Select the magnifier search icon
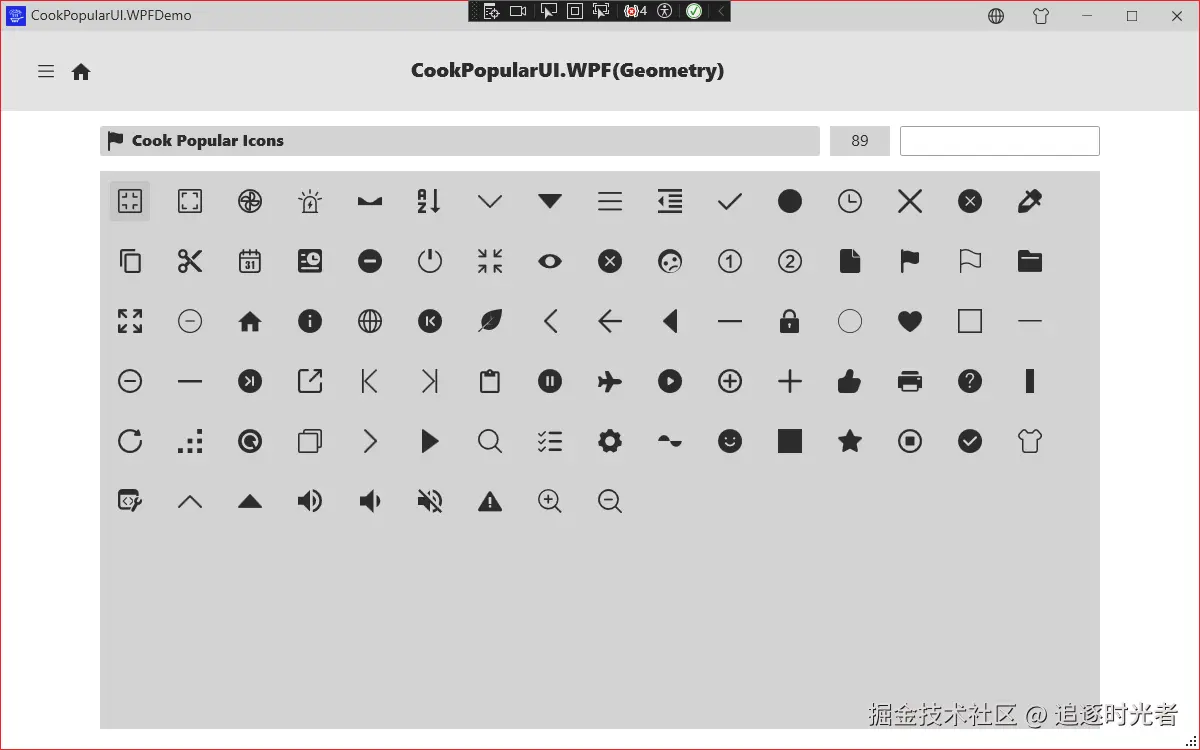The width and height of the screenshot is (1200, 750). pos(490,441)
